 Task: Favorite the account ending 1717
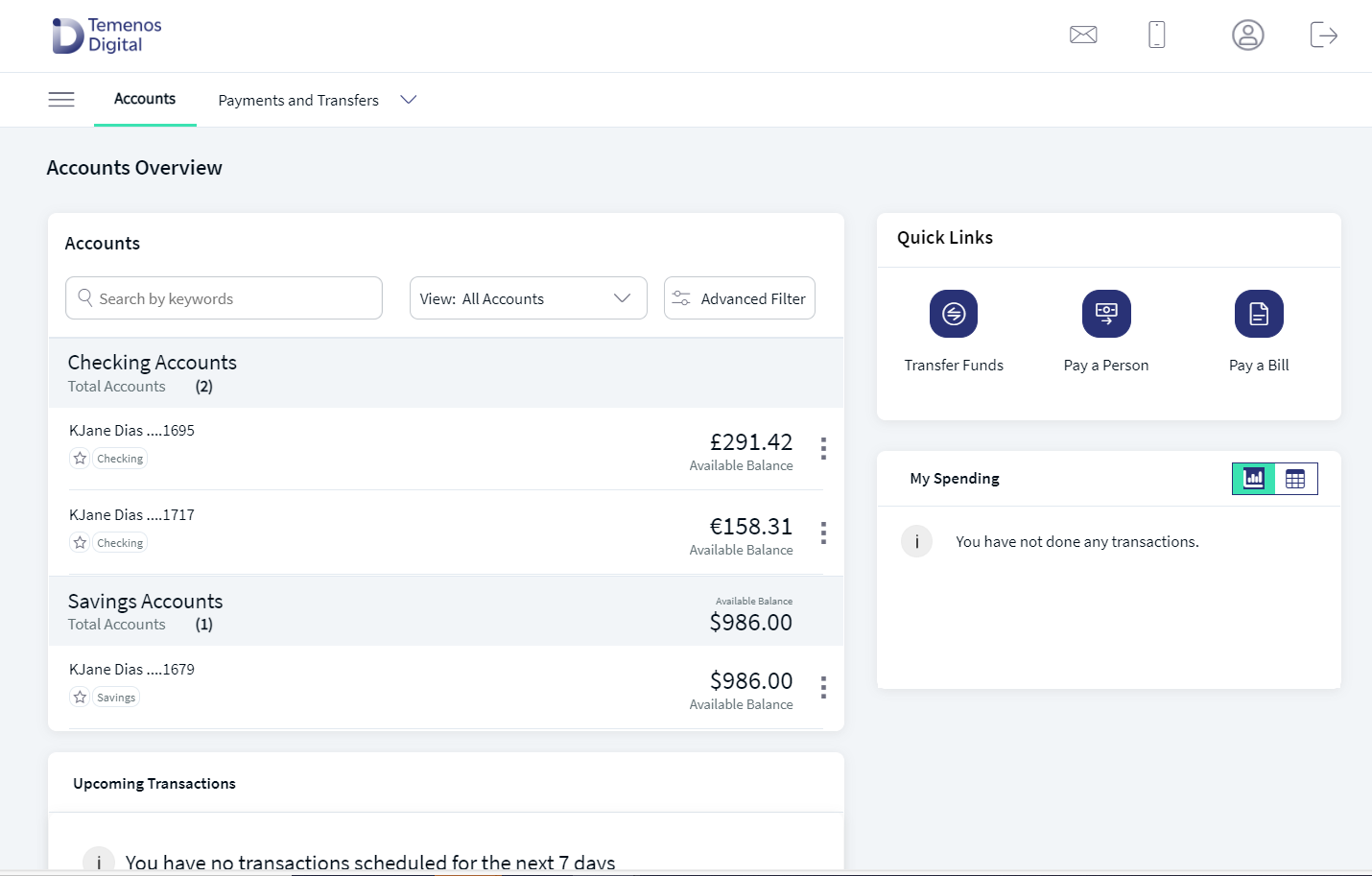pos(81,543)
